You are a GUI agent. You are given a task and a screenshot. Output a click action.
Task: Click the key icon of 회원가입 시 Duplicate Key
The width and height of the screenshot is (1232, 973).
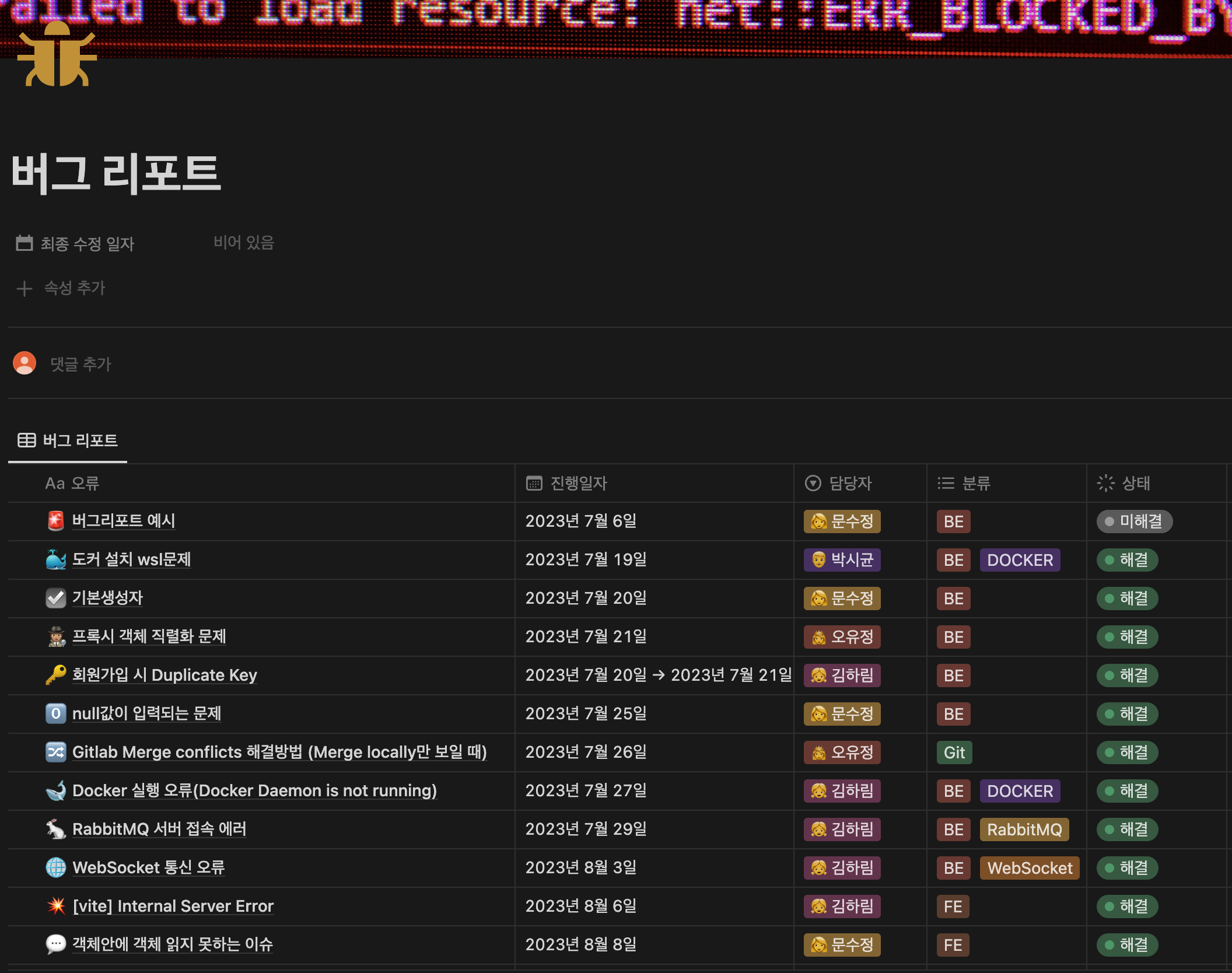point(56,675)
